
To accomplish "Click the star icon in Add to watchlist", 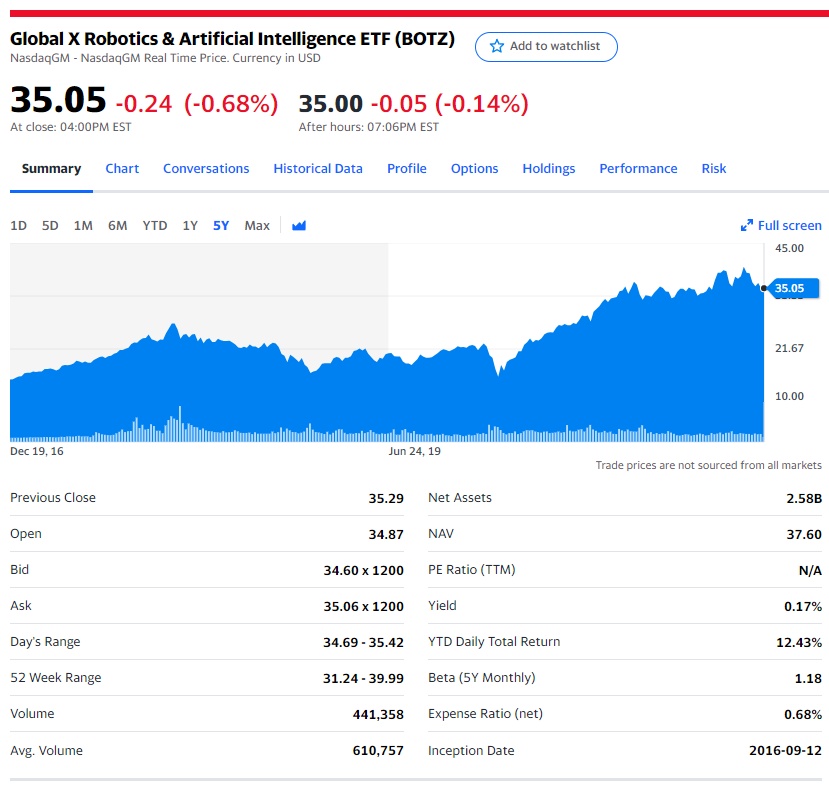I will tap(496, 47).
